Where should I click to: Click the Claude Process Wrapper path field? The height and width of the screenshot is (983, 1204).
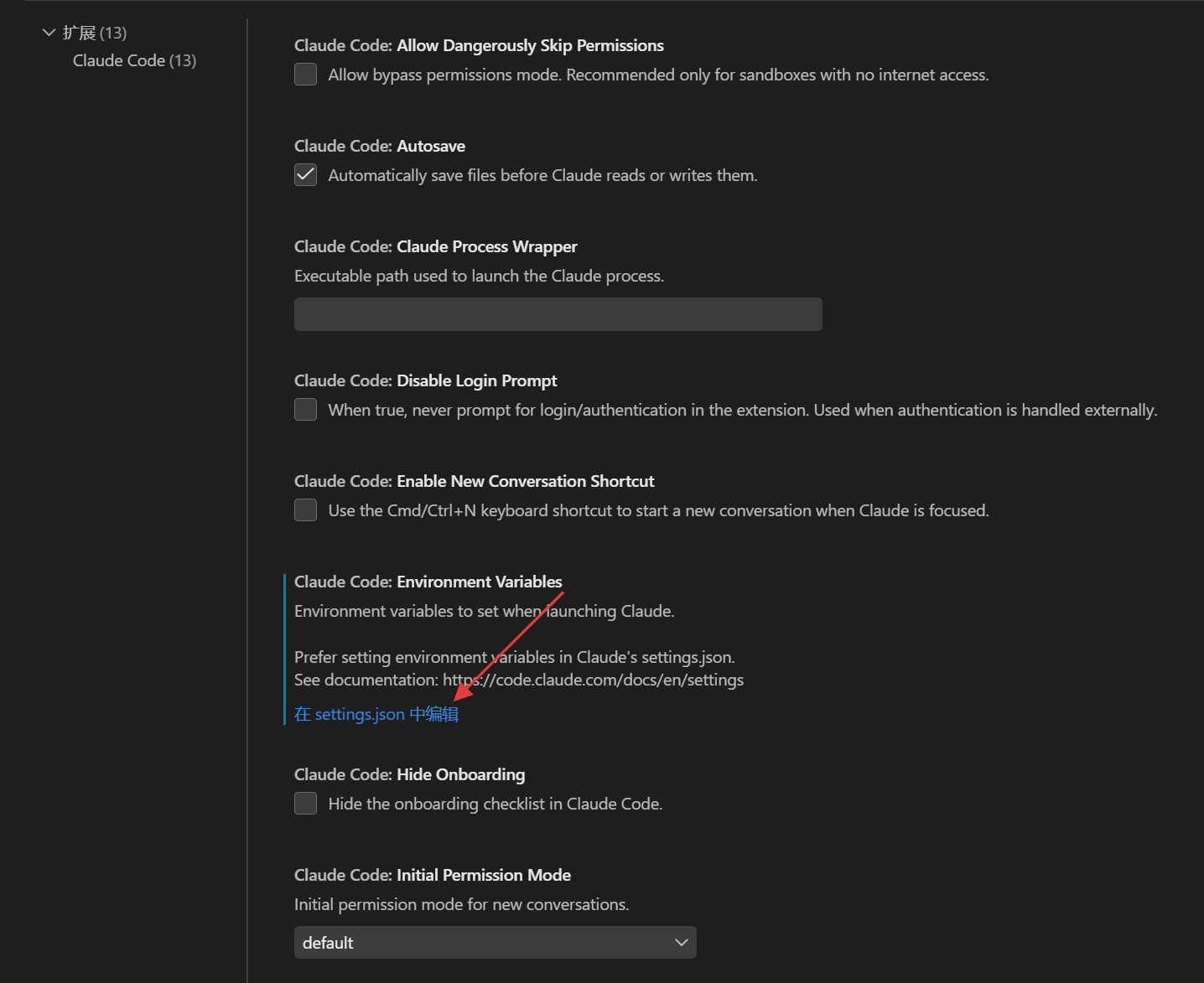[x=558, y=314]
